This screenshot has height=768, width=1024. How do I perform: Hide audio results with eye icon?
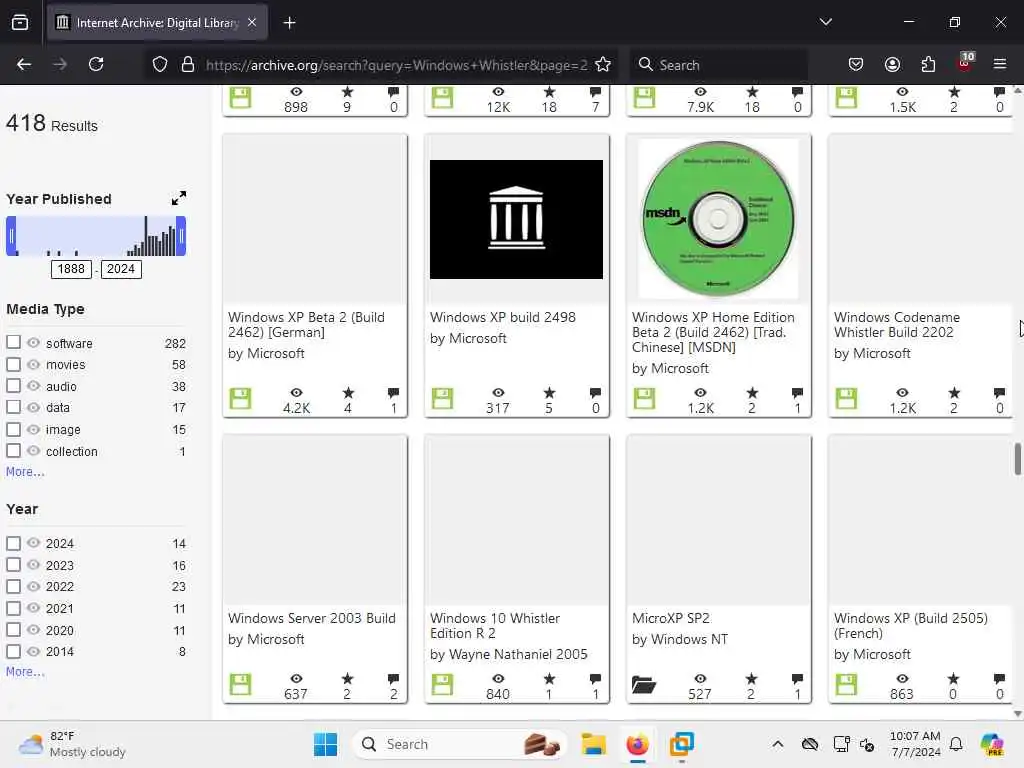tap(33, 386)
